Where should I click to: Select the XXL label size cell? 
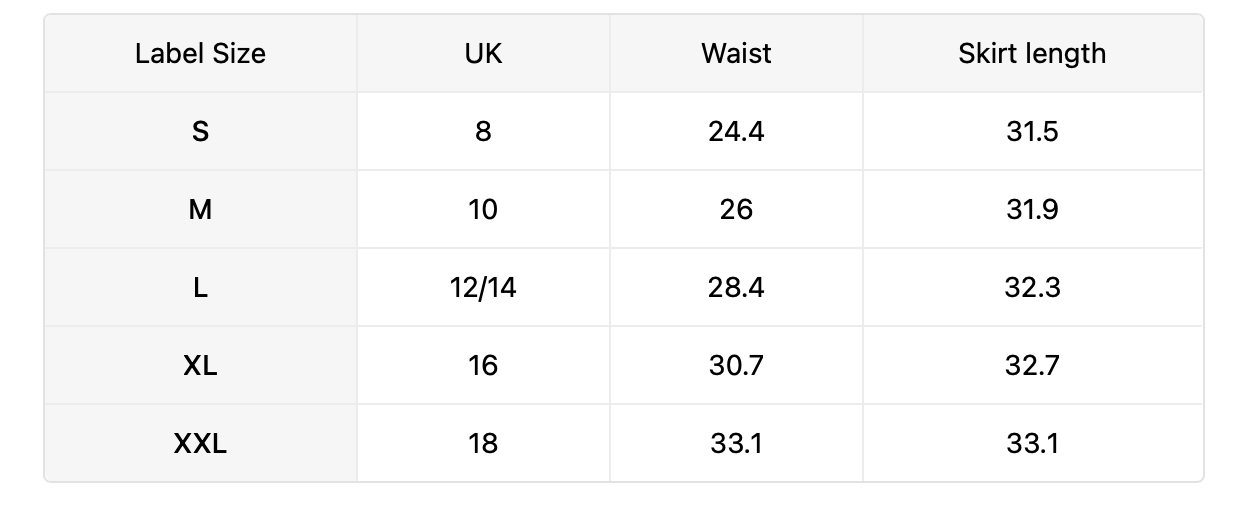click(200, 443)
